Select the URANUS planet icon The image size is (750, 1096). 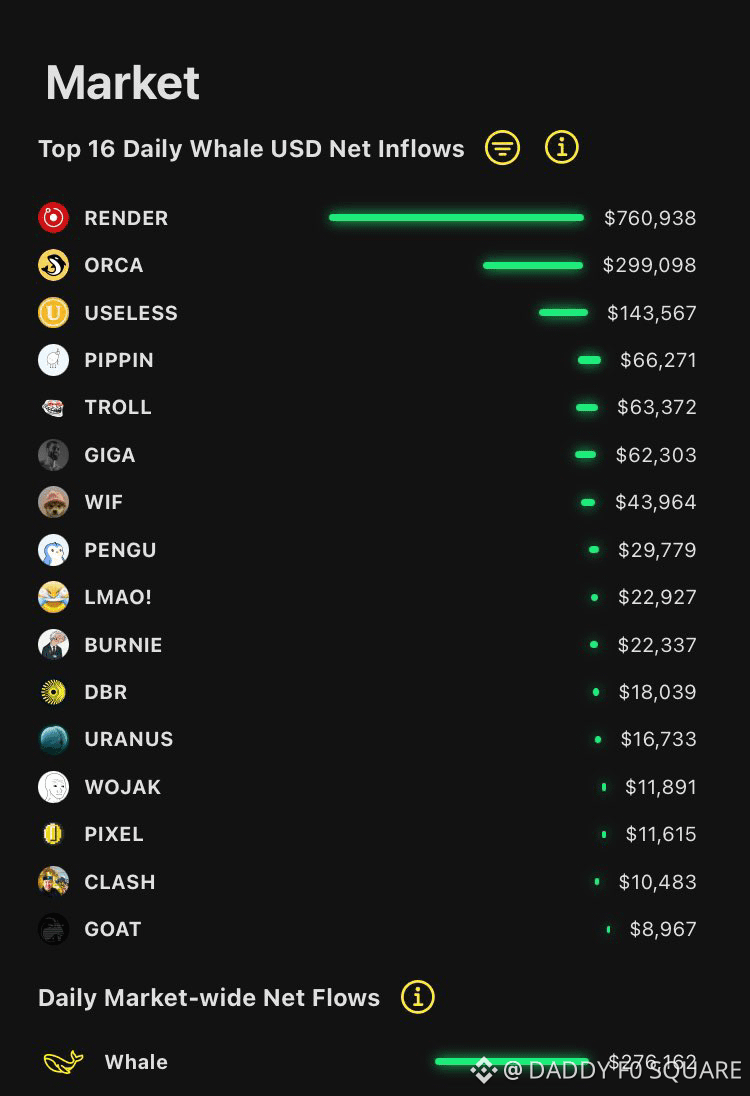[53, 739]
